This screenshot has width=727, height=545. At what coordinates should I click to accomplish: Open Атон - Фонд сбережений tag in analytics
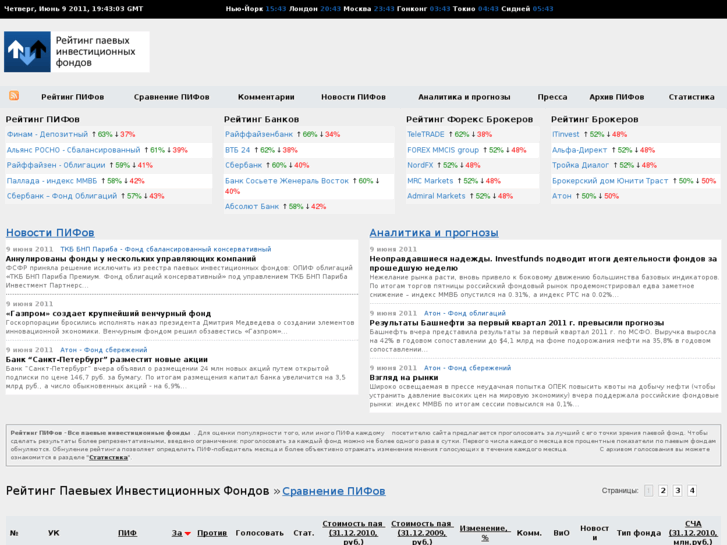467,368
